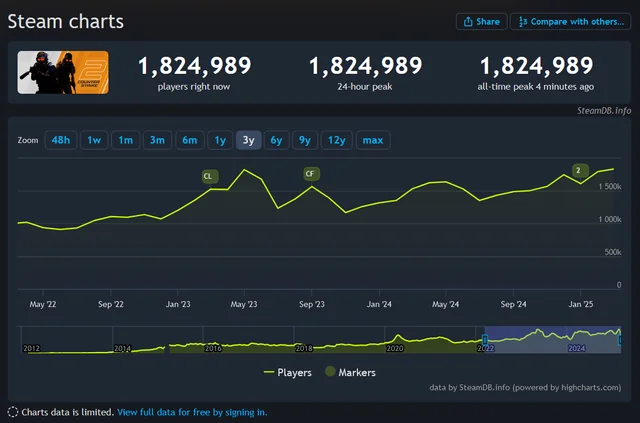Open Compare with others
The width and height of the screenshot is (640, 423).
click(x=571, y=22)
